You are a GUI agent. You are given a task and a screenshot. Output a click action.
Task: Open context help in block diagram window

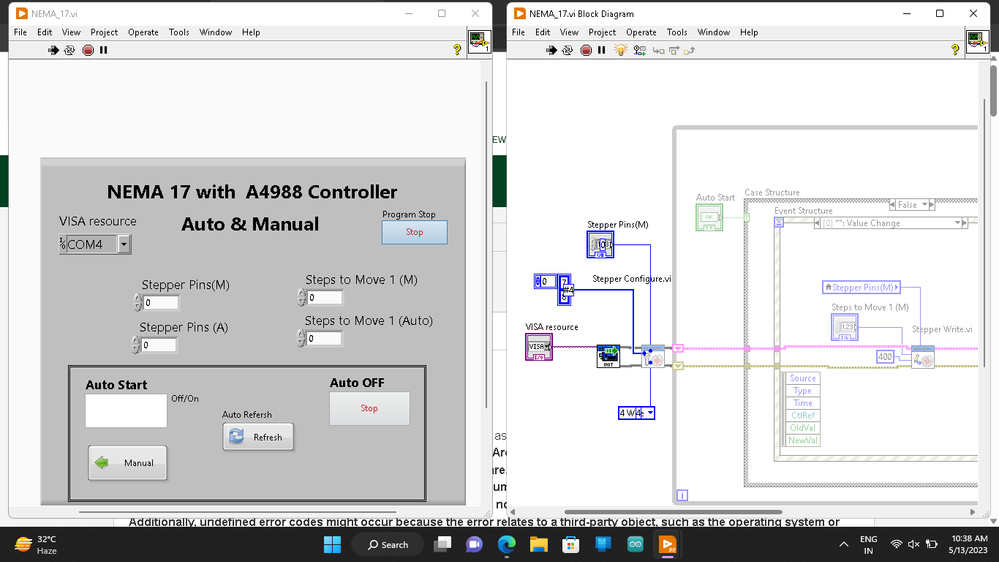[x=957, y=50]
